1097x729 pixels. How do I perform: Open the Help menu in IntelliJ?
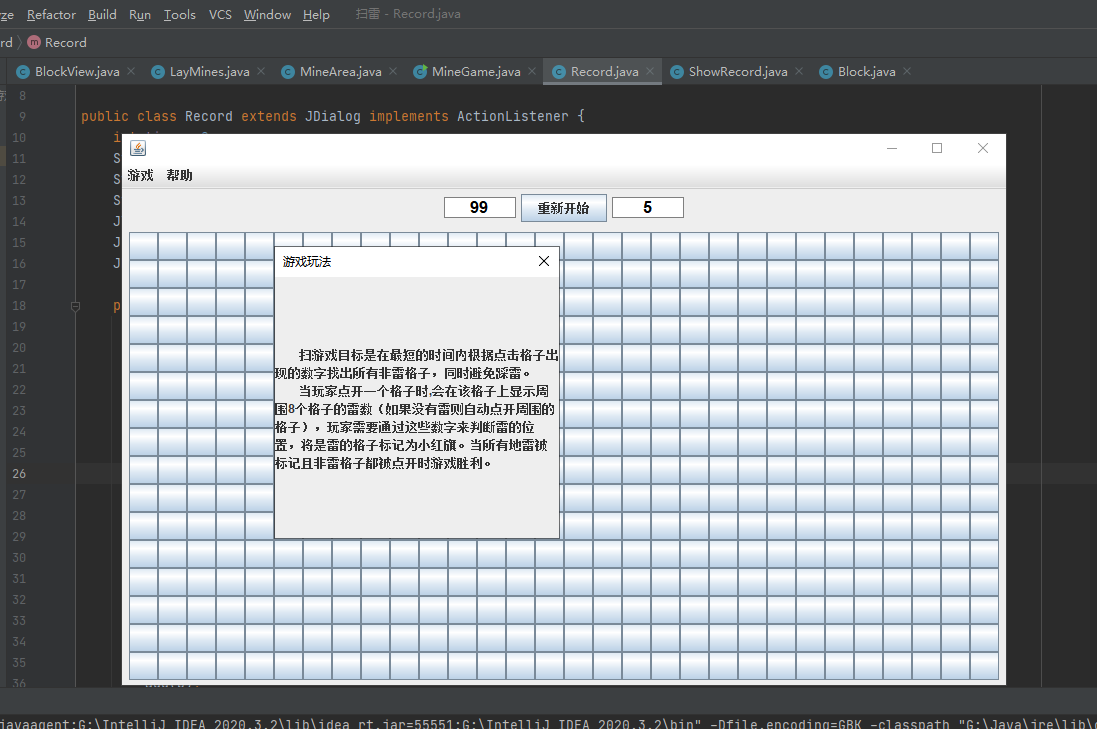(x=316, y=15)
